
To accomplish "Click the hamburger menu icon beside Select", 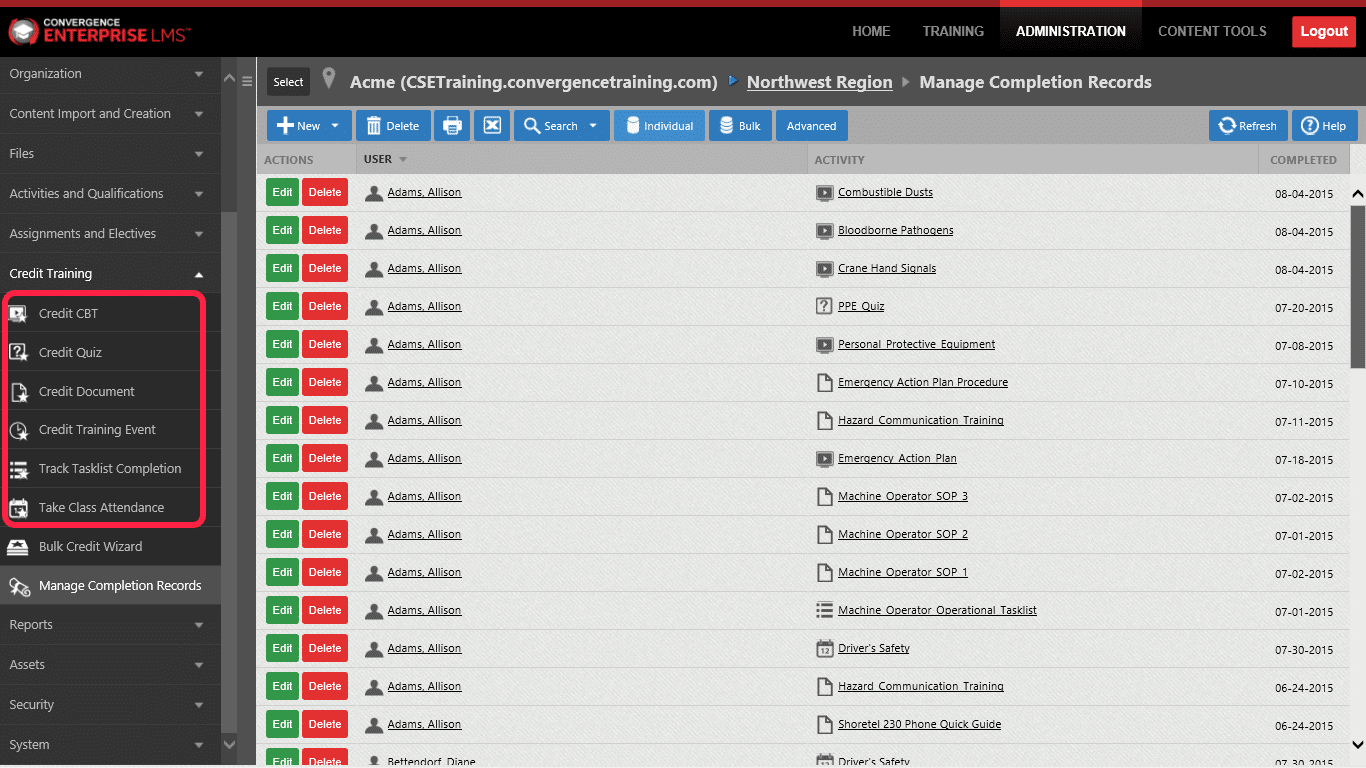I will click(247, 81).
